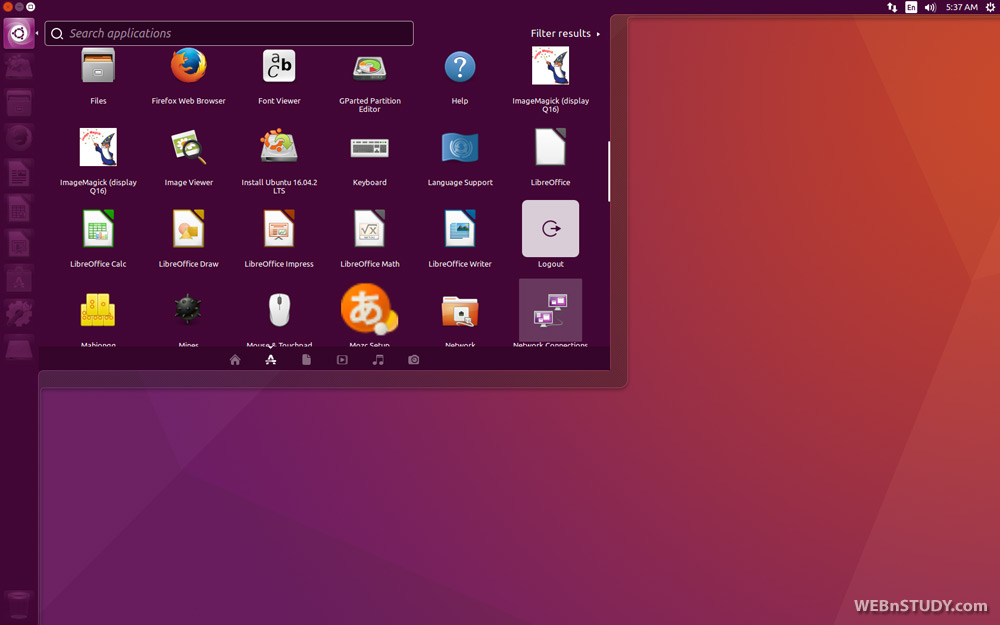Launch Mozc Setup

click(x=370, y=309)
